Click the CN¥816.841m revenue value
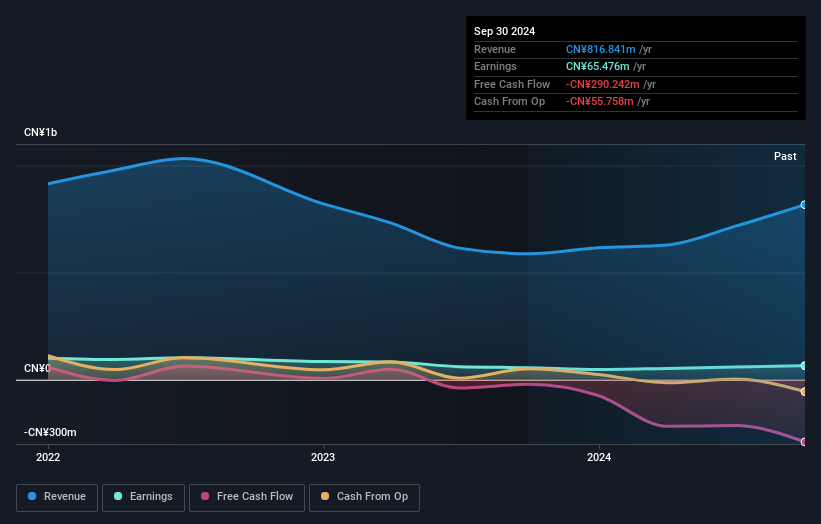Screen dimensions: 821x524 coord(601,49)
